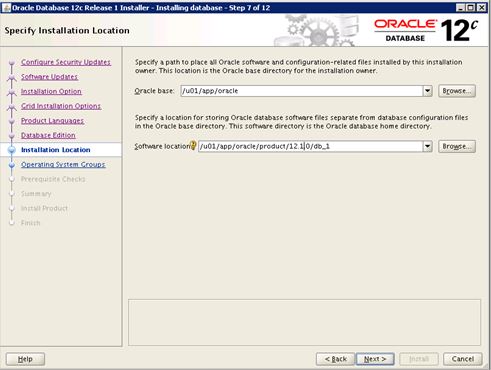Click into the Oracle base path field
This screenshot has height=370, width=491.
pos(302,91)
